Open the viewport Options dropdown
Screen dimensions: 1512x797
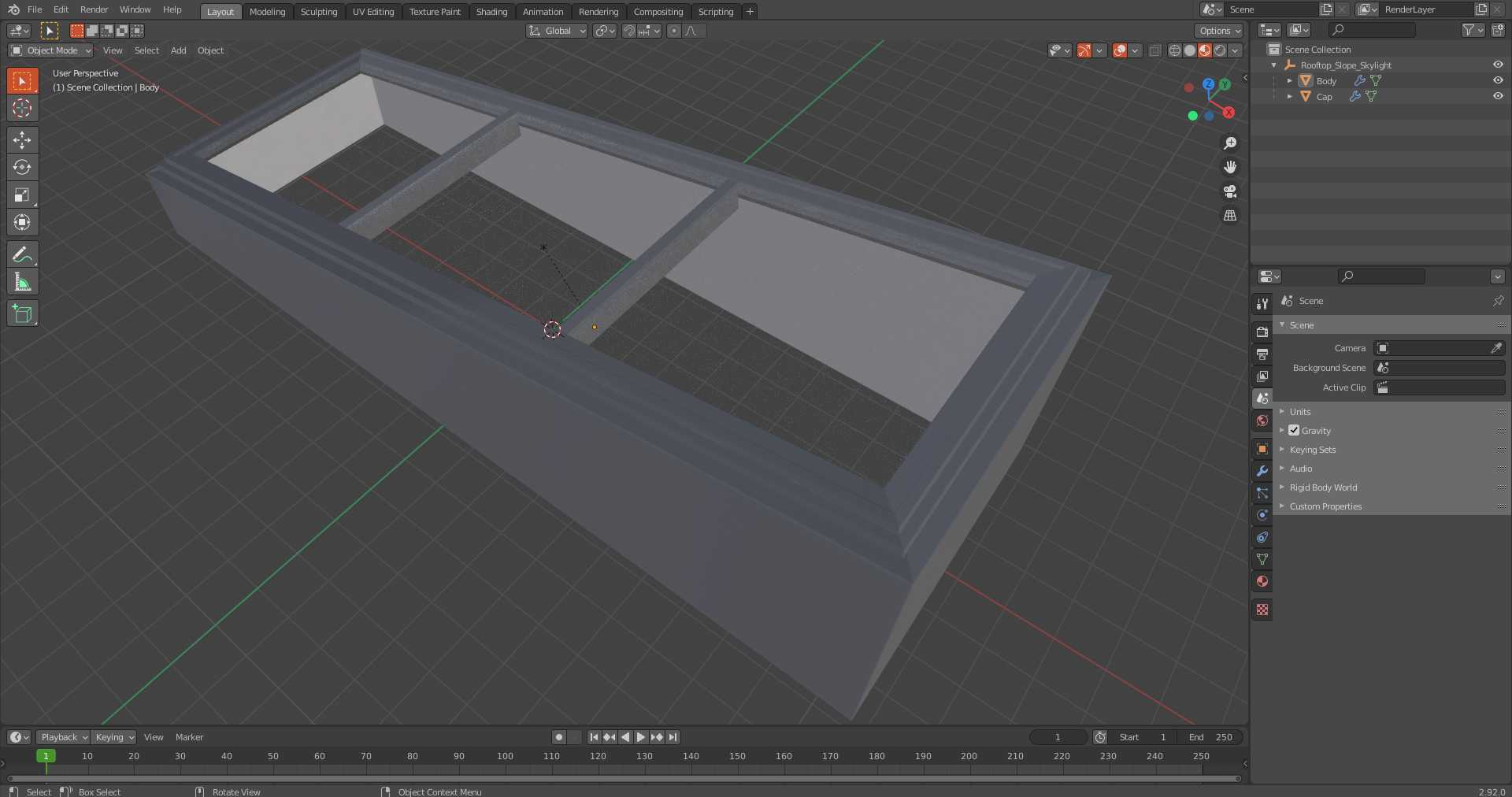(x=1219, y=31)
